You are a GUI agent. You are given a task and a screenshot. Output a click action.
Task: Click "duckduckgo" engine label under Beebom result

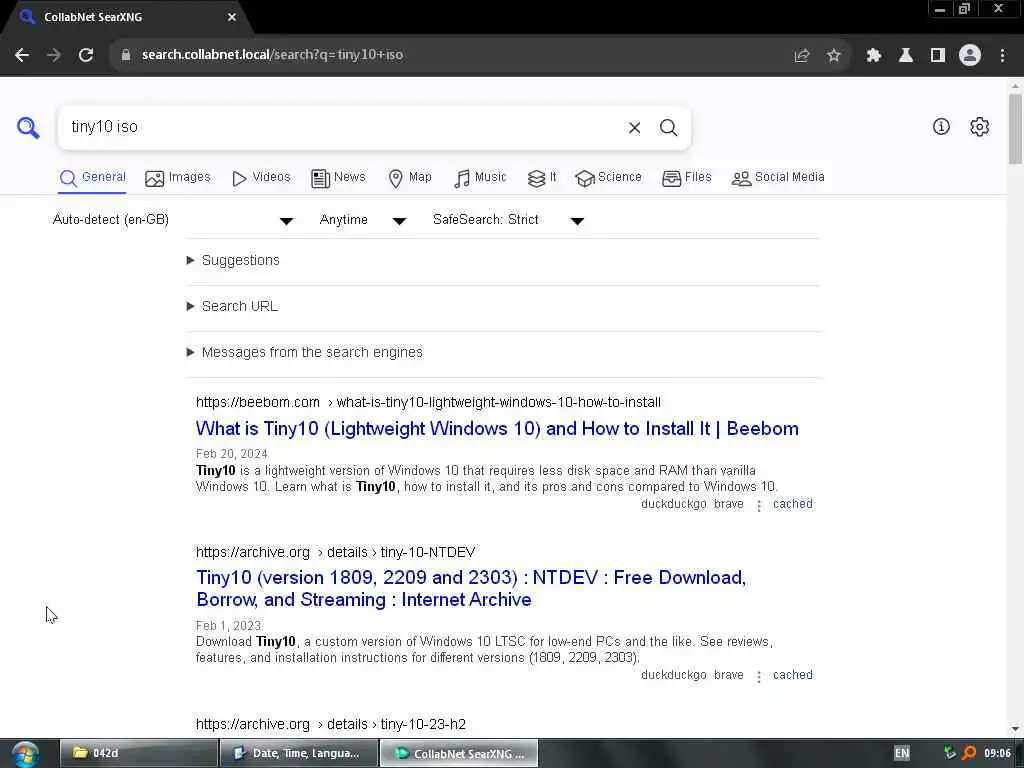[674, 504]
